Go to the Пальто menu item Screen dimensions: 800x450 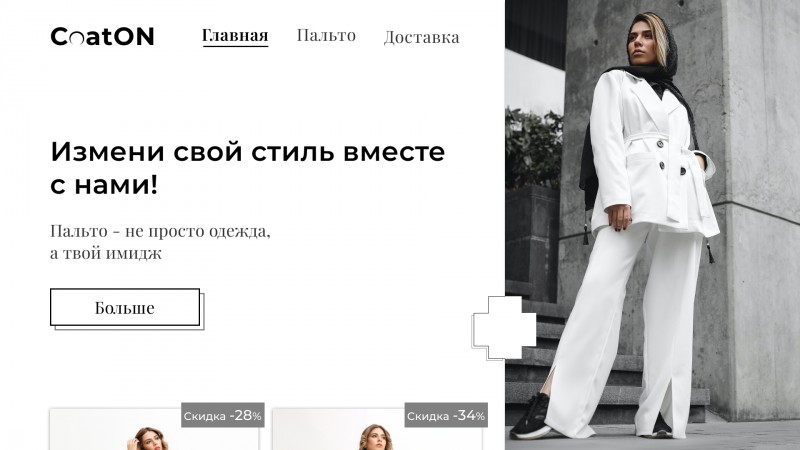(x=326, y=35)
